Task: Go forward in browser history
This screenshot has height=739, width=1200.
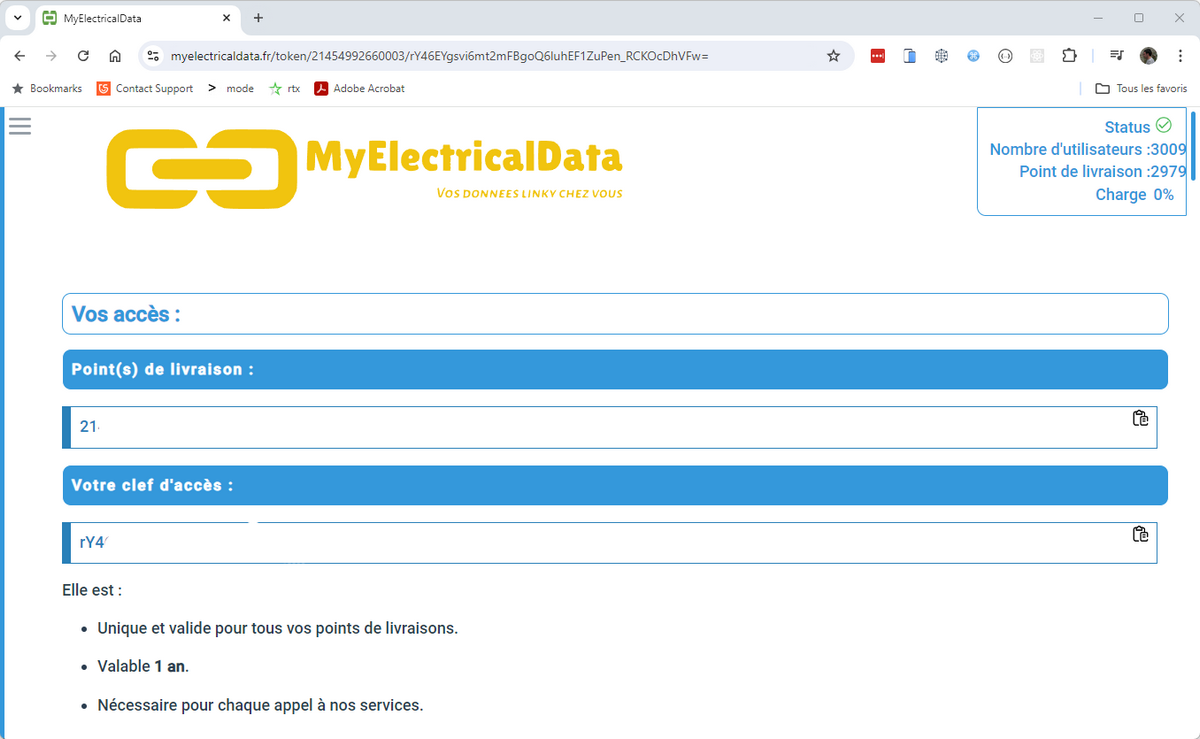Action: point(52,56)
